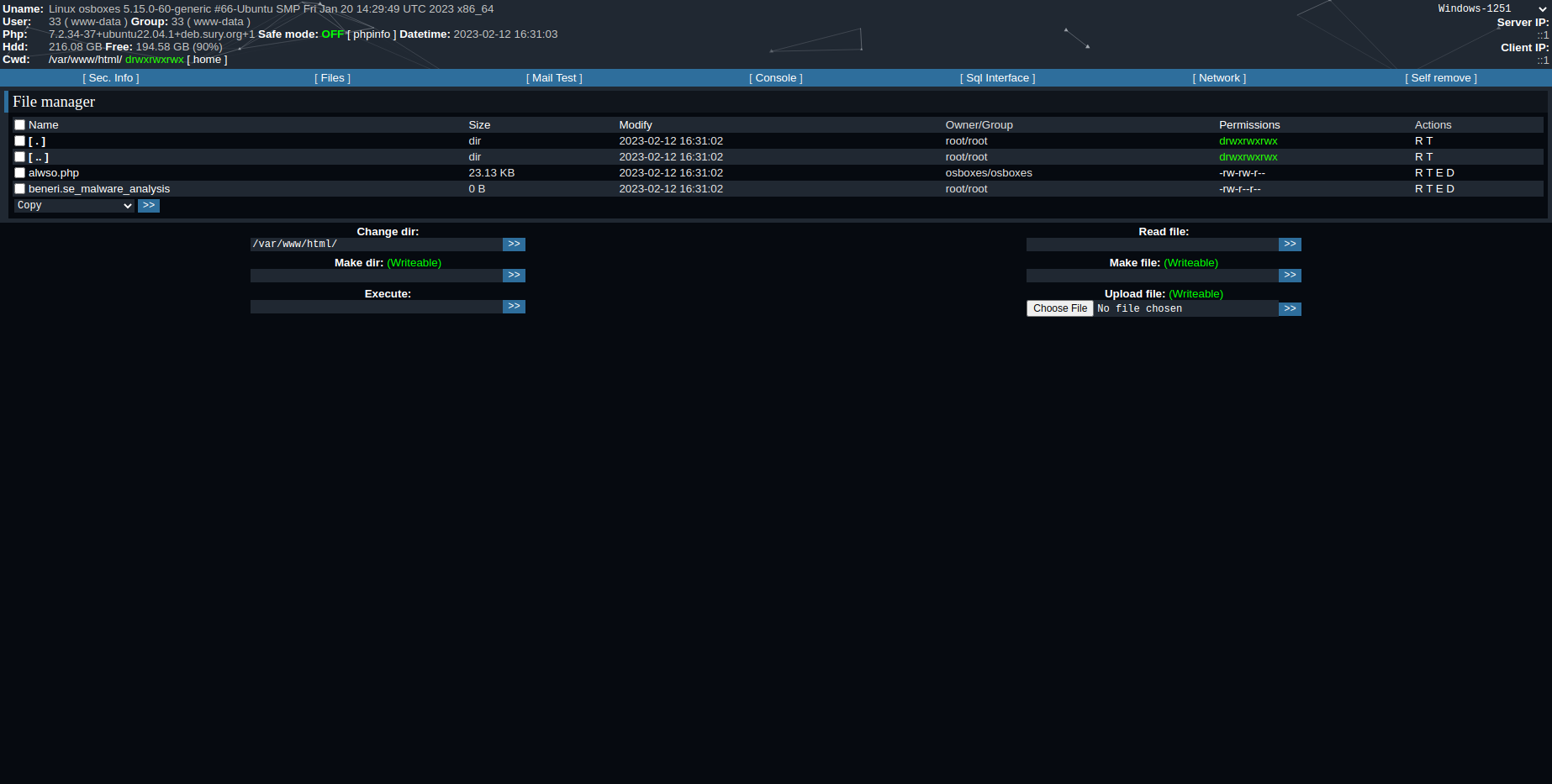Submit the Upload file >> button

[1290, 309]
